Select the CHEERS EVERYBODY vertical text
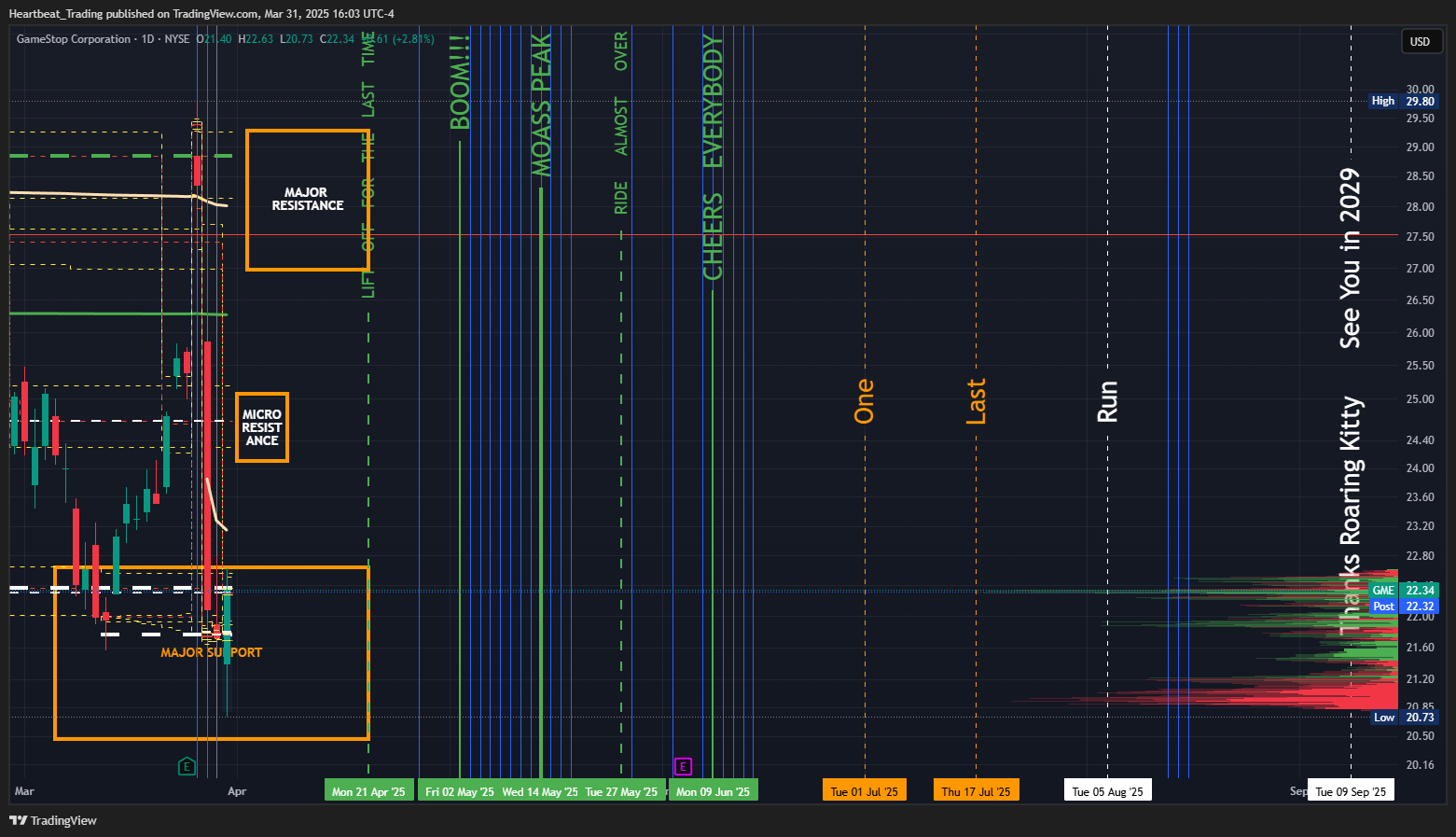The image size is (1456, 837). coord(713,157)
